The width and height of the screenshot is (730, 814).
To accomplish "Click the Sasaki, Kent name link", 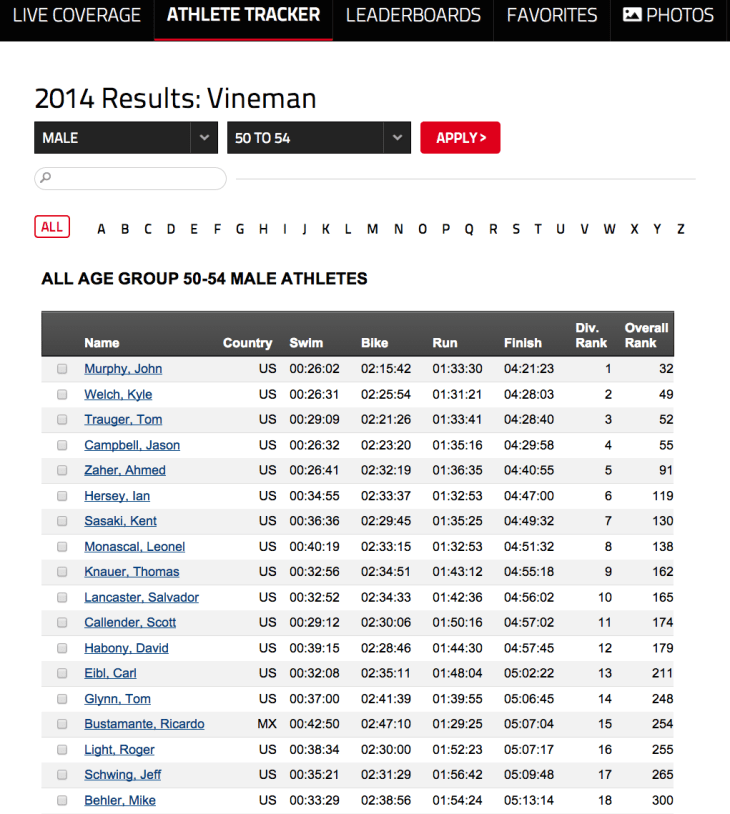I will (119, 521).
